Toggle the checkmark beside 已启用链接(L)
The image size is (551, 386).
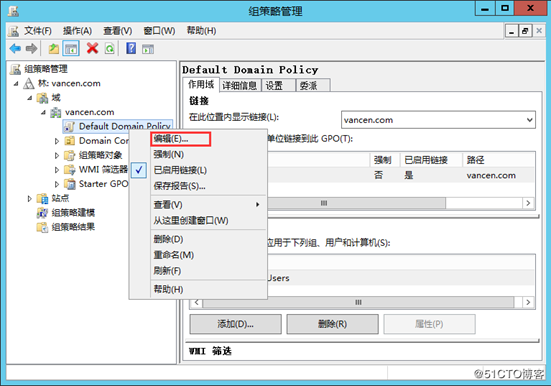[139, 170]
